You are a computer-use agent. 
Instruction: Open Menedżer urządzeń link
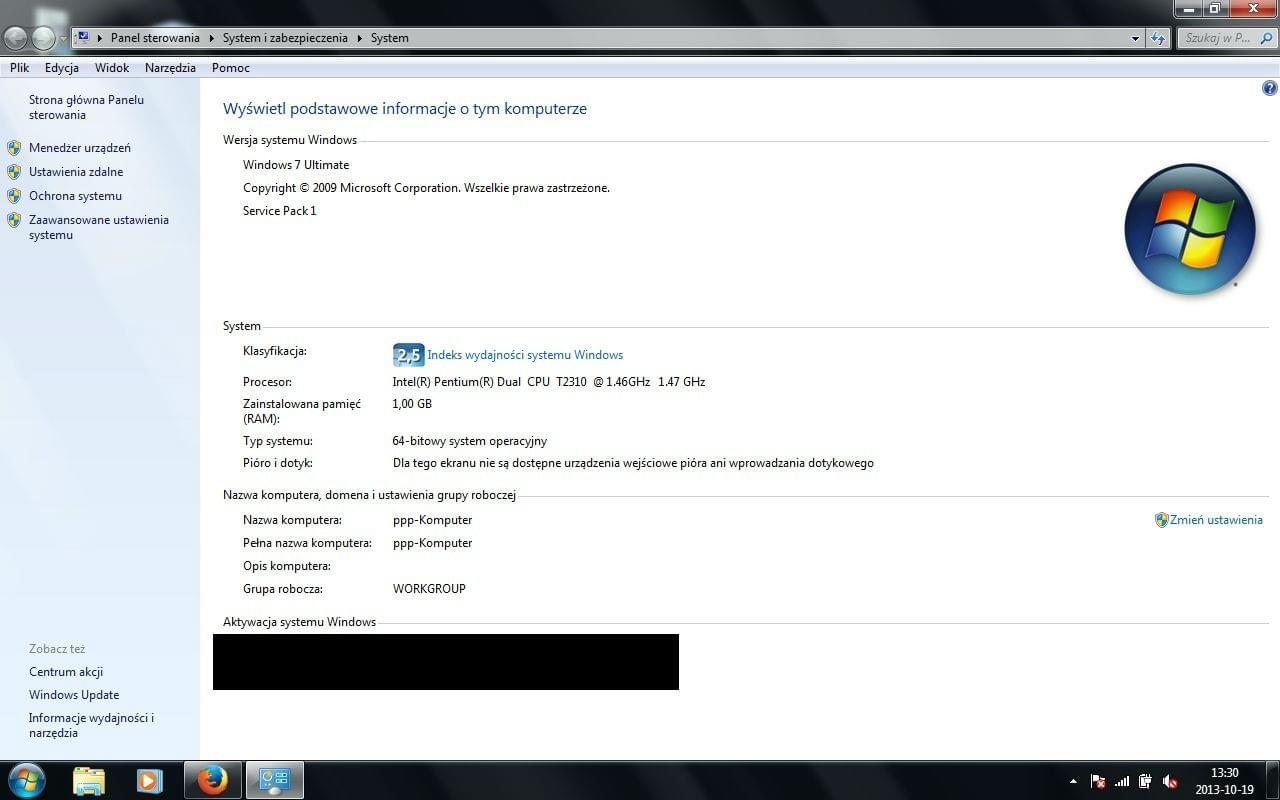click(80, 148)
